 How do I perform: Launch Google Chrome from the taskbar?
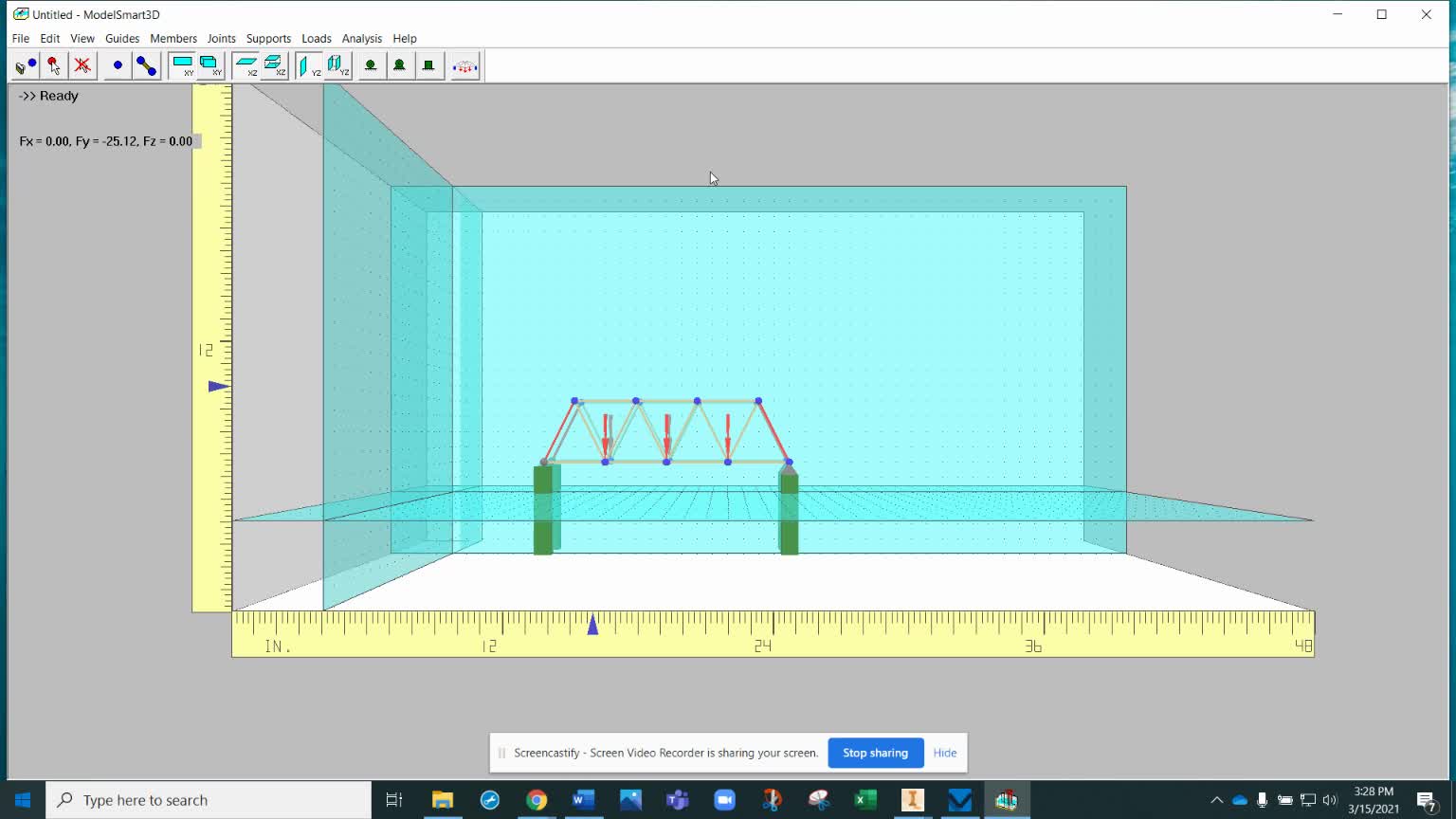point(537,800)
